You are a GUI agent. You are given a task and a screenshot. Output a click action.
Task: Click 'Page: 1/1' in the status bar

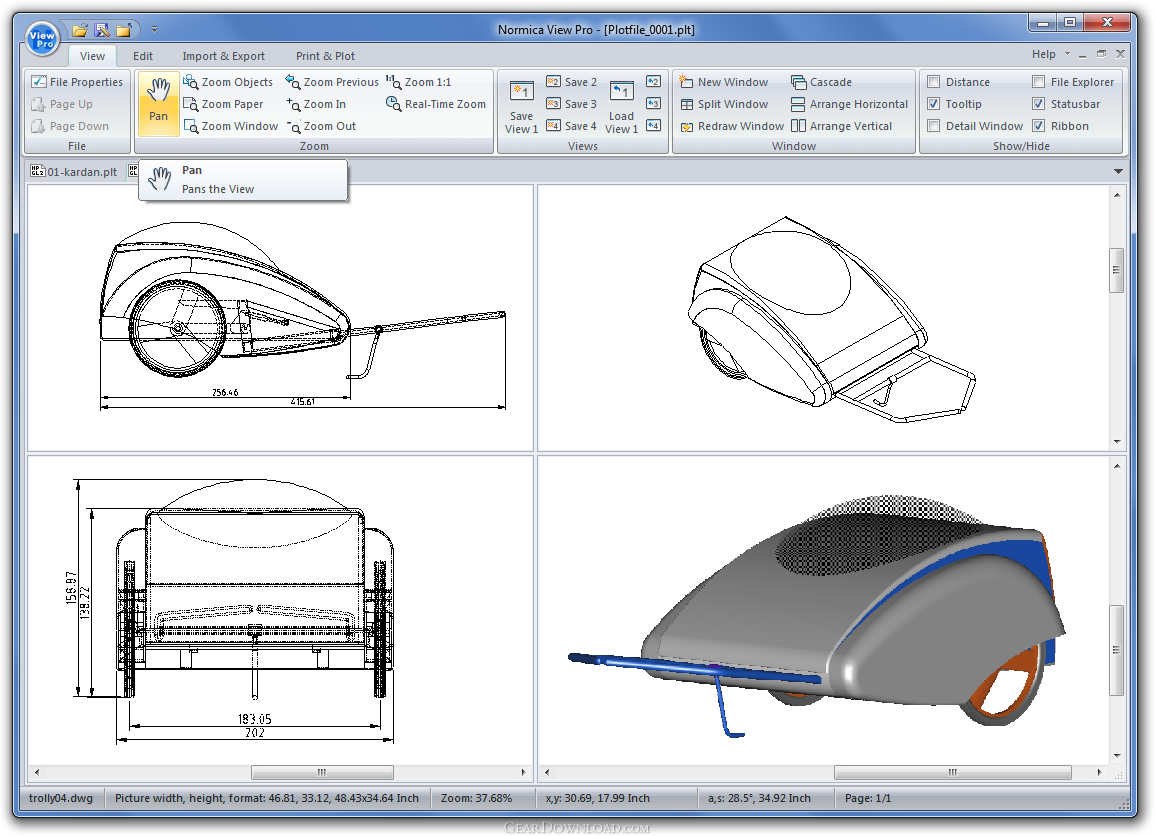(868, 798)
